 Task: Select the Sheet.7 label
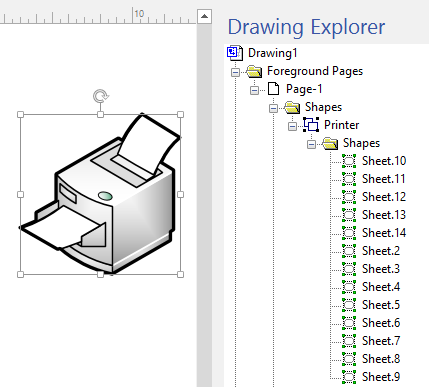point(381,341)
